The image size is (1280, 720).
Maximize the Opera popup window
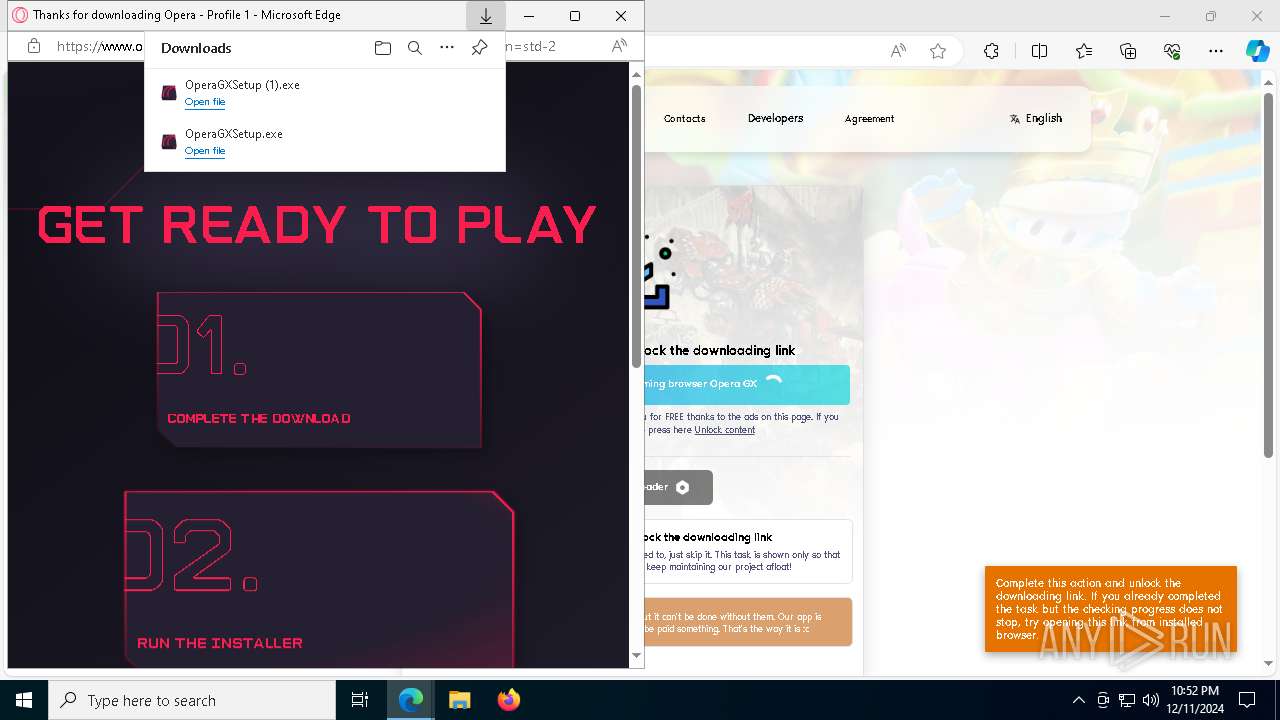coord(575,16)
